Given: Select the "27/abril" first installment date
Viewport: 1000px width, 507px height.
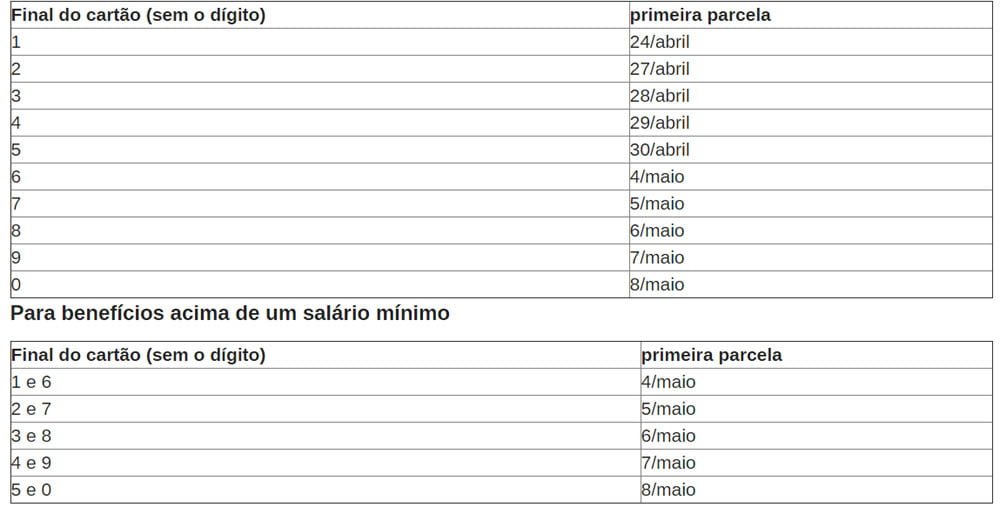Looking at the screenshot, I should pos(660,69).
